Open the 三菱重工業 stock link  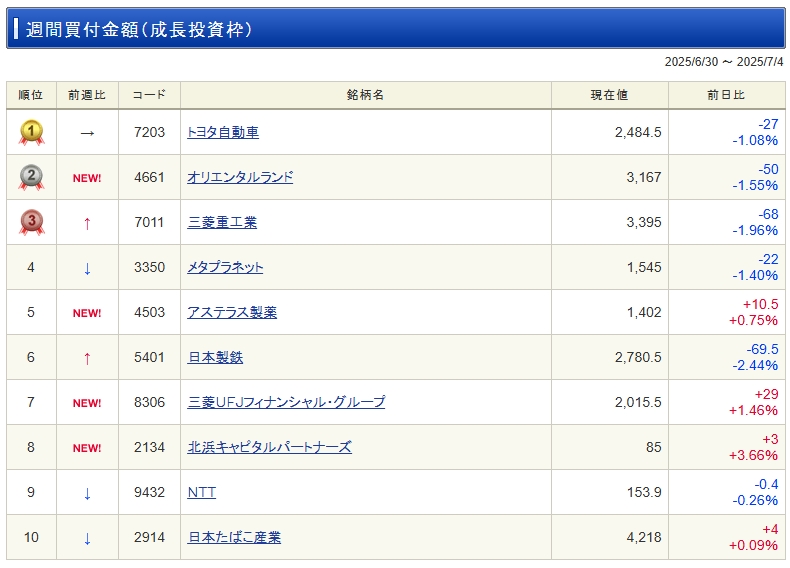point(222,222)
